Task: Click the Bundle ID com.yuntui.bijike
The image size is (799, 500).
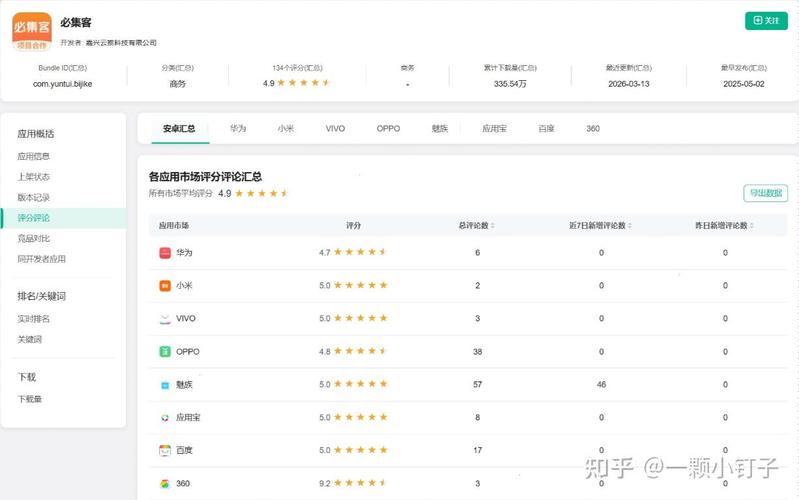Action: pyautogui.click(x=63, y=84)
